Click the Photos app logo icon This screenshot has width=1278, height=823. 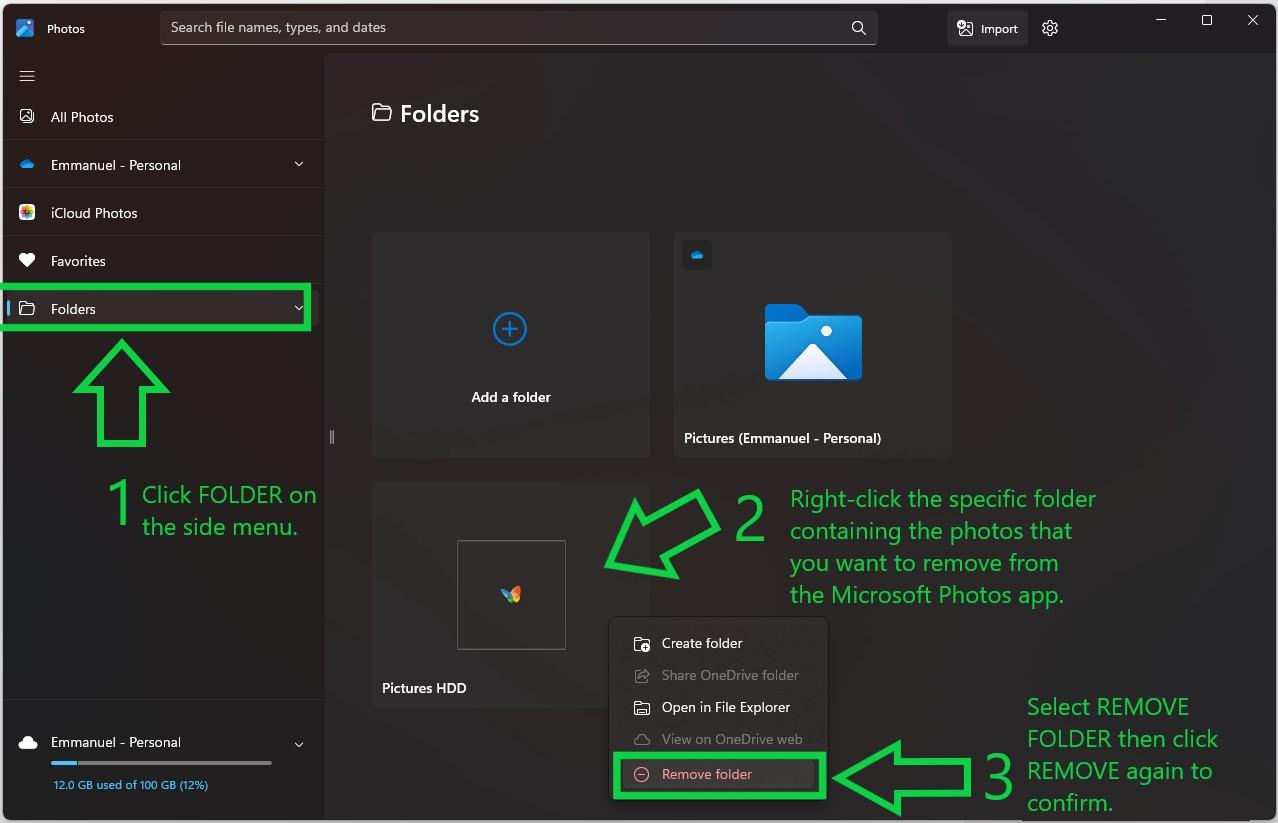(25, 28)
